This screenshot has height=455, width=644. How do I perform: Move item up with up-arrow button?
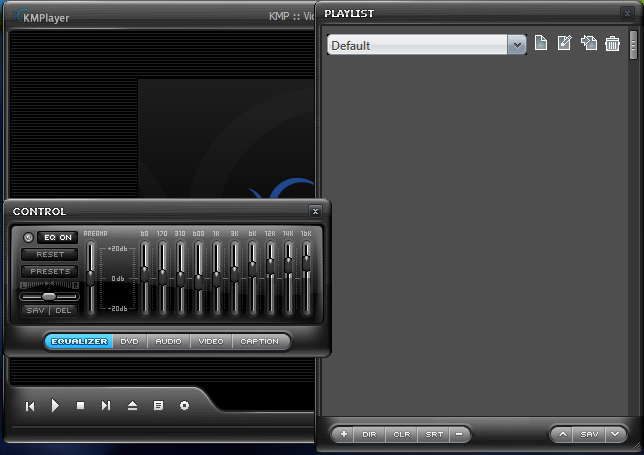[563, 434]
